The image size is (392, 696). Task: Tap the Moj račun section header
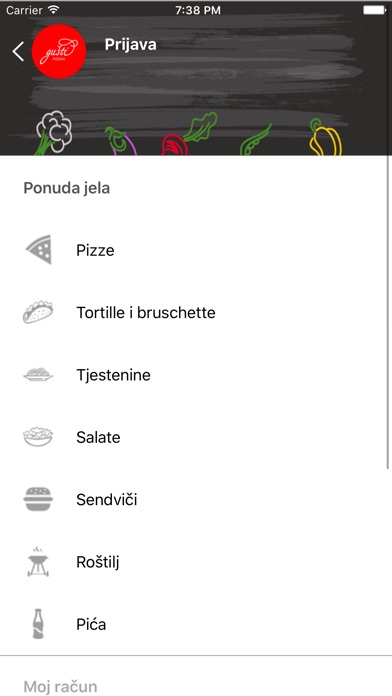point(60,686)
